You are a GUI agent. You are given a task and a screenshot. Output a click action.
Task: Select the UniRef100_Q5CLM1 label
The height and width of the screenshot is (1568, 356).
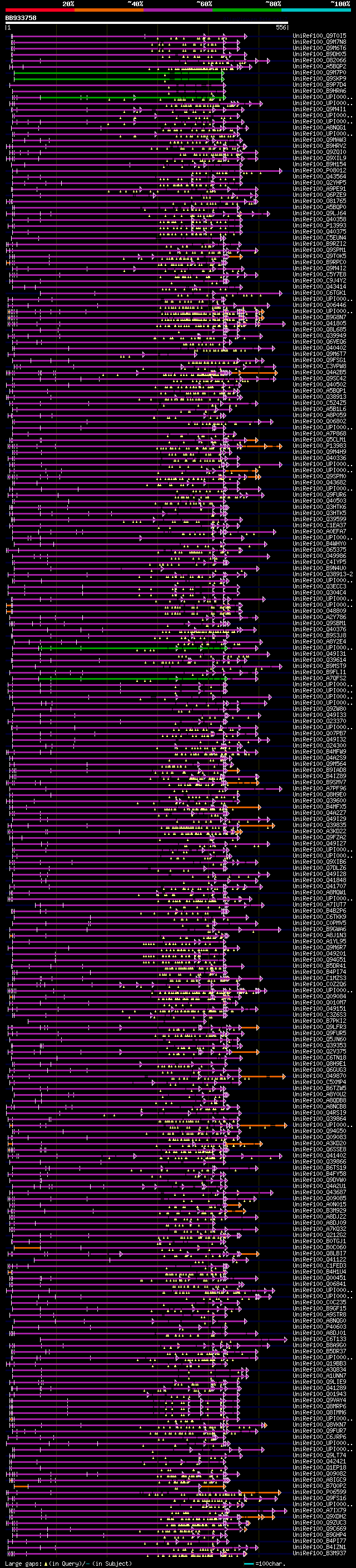click(319, 439)
